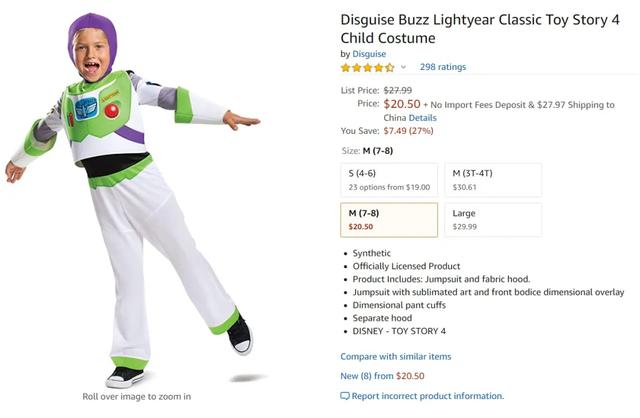Open the 298 ratings link
The height and width of the screenshot is (418, 640).
443,67
